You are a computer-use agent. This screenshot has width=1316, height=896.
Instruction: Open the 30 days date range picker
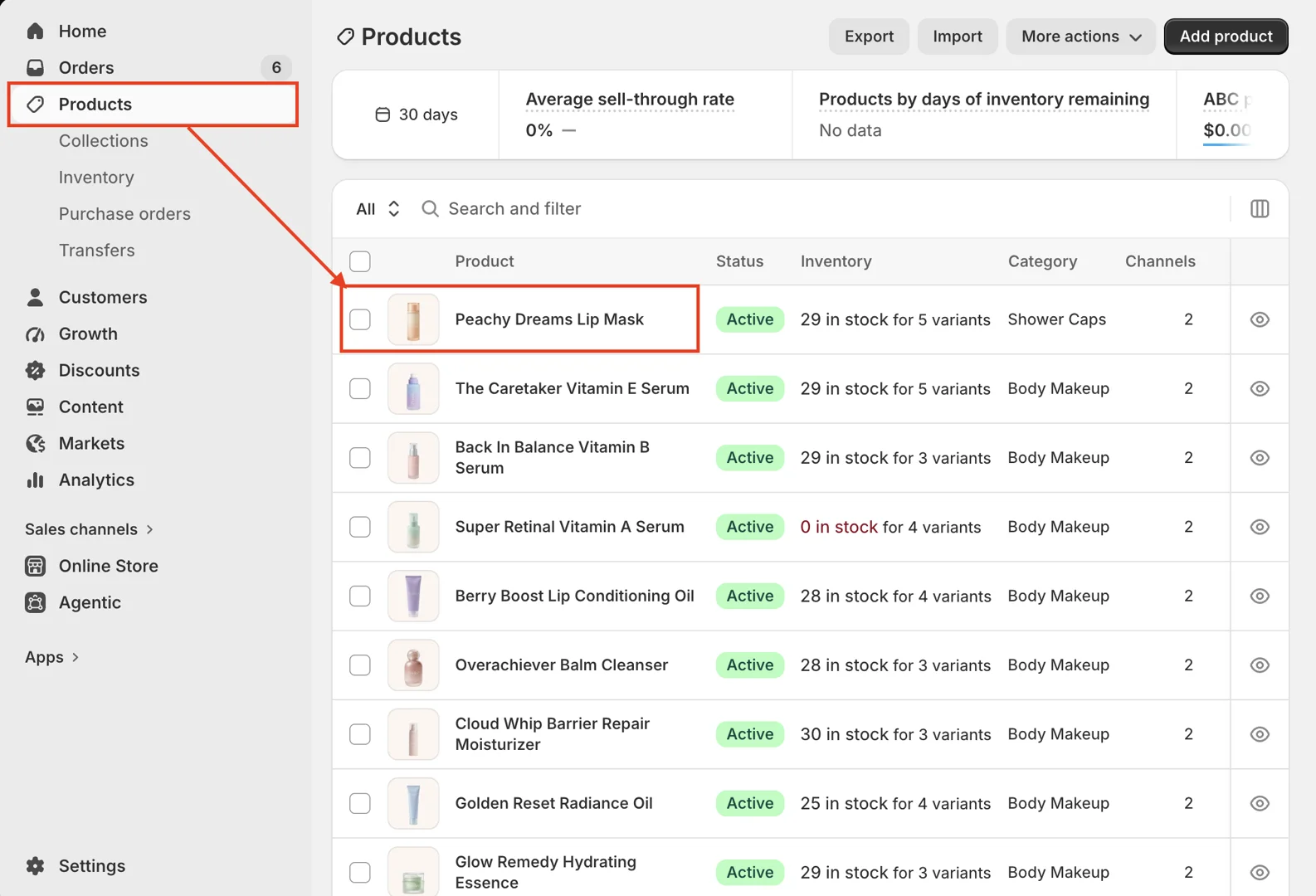pyautogui.click(x=417, y=114)
